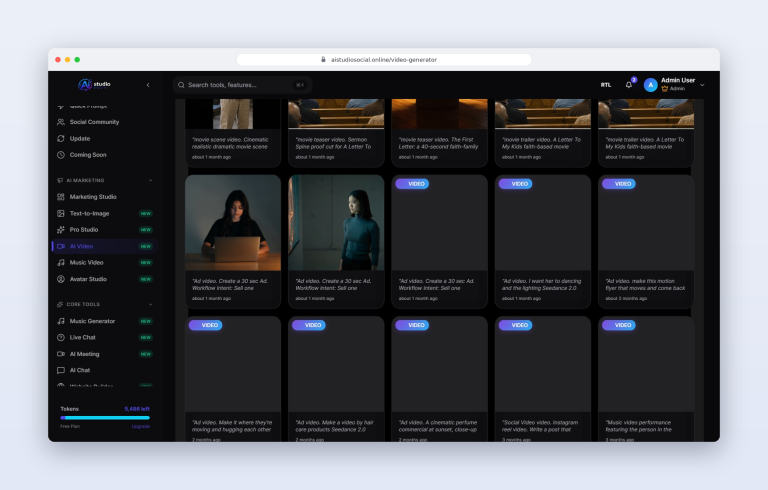Click the Coming Soon clock icon
Image resolution: width=768 pixels, height=490 pixels.
(61, 155)
